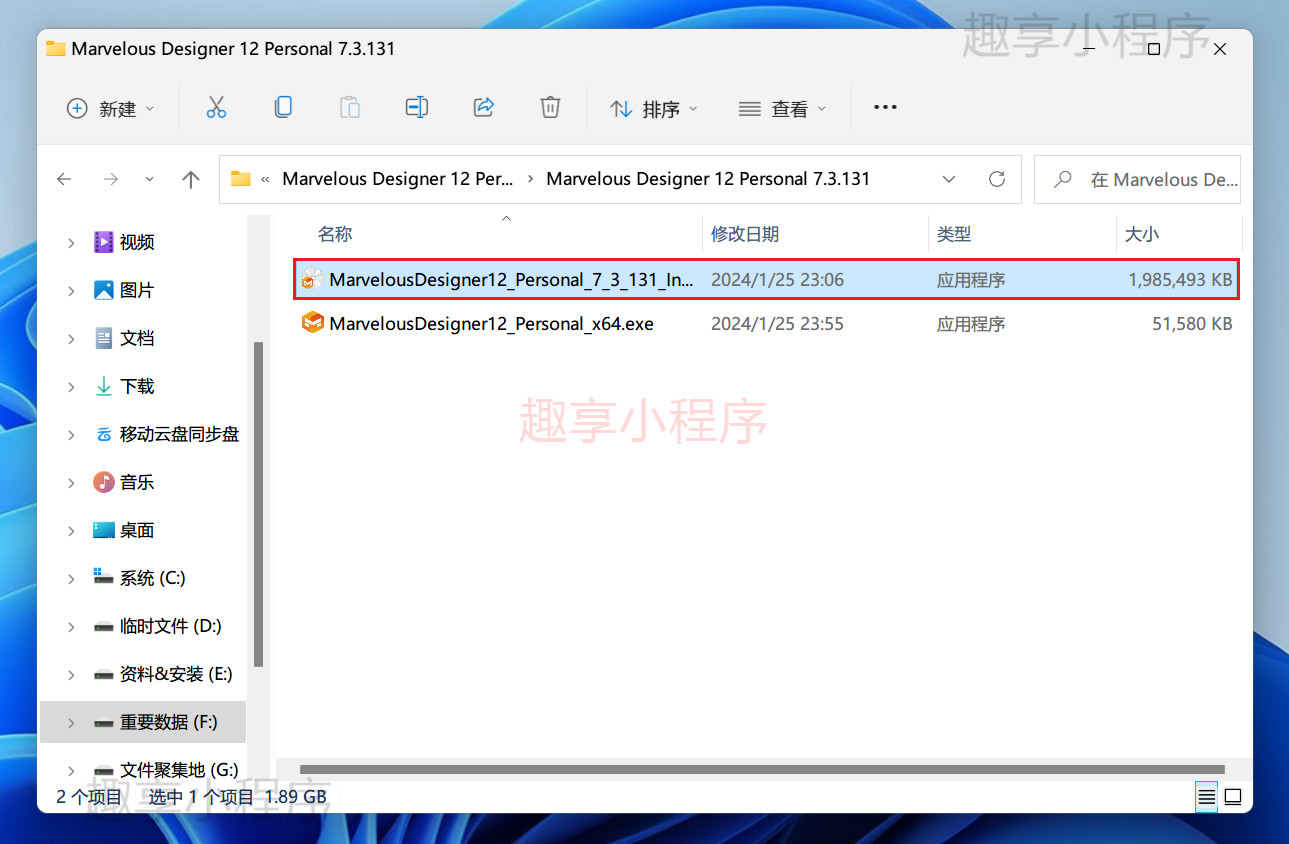Open the 查看 (View) dropdown
The width and height of the screenshot is (1289, 844).
click(x=782, y=108)
